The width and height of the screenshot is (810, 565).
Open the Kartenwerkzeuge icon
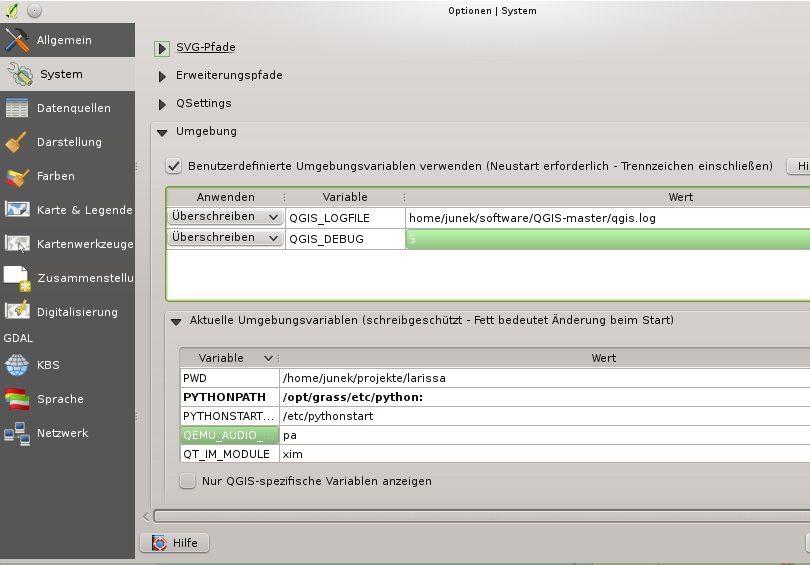coord(17,244)
